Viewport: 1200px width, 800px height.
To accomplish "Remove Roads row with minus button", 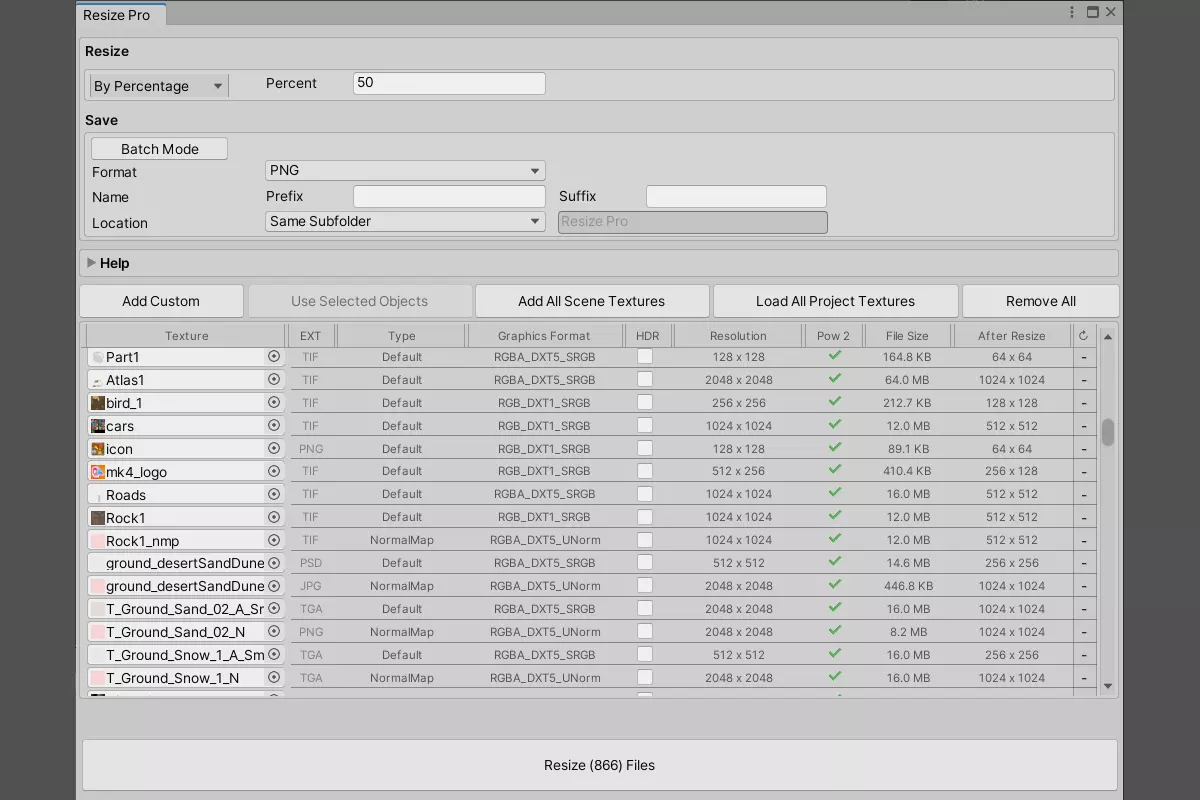I will click(1083, 495).
